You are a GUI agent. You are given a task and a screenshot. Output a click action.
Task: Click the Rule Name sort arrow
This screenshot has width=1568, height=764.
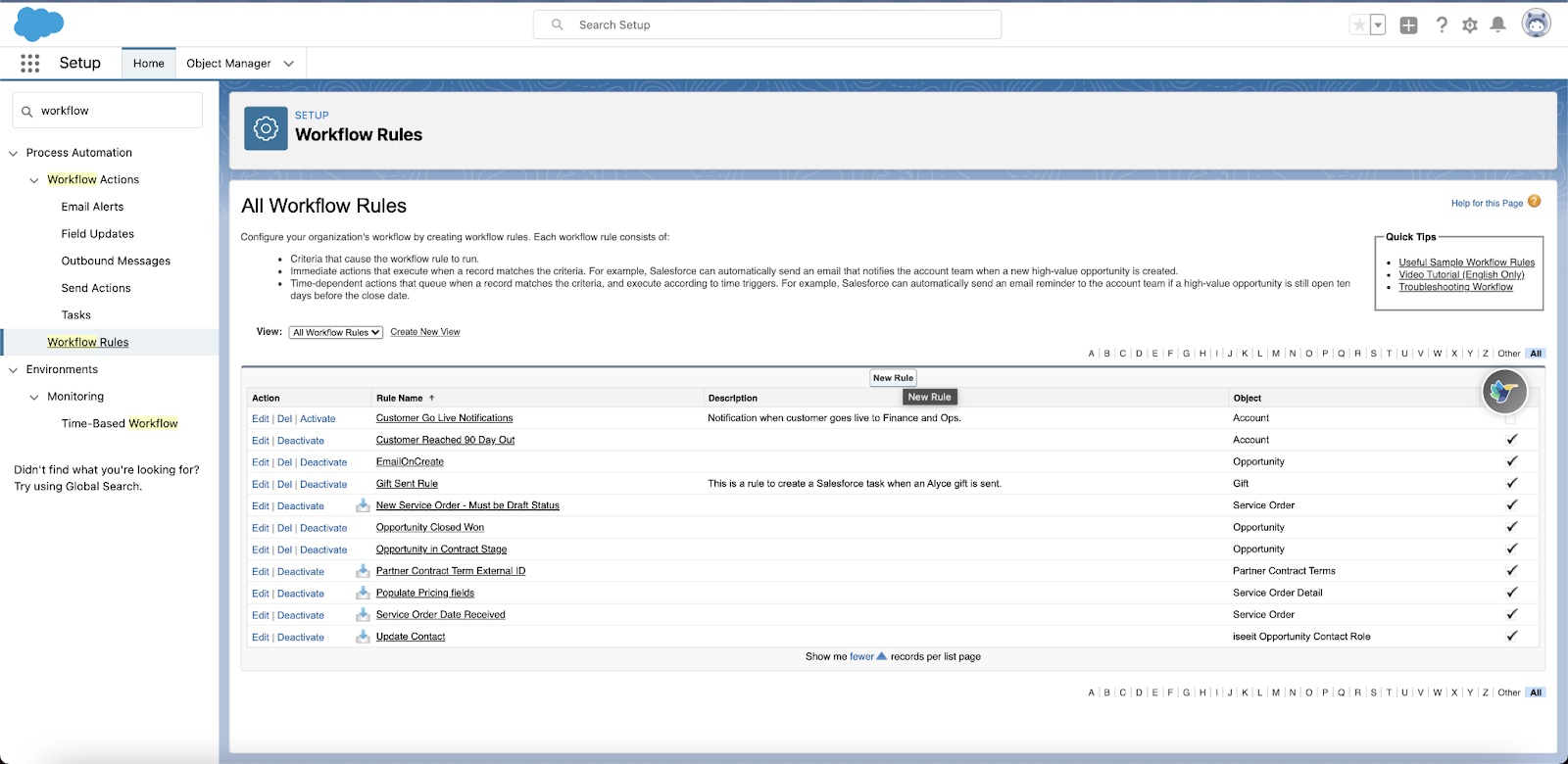(432, 398)
